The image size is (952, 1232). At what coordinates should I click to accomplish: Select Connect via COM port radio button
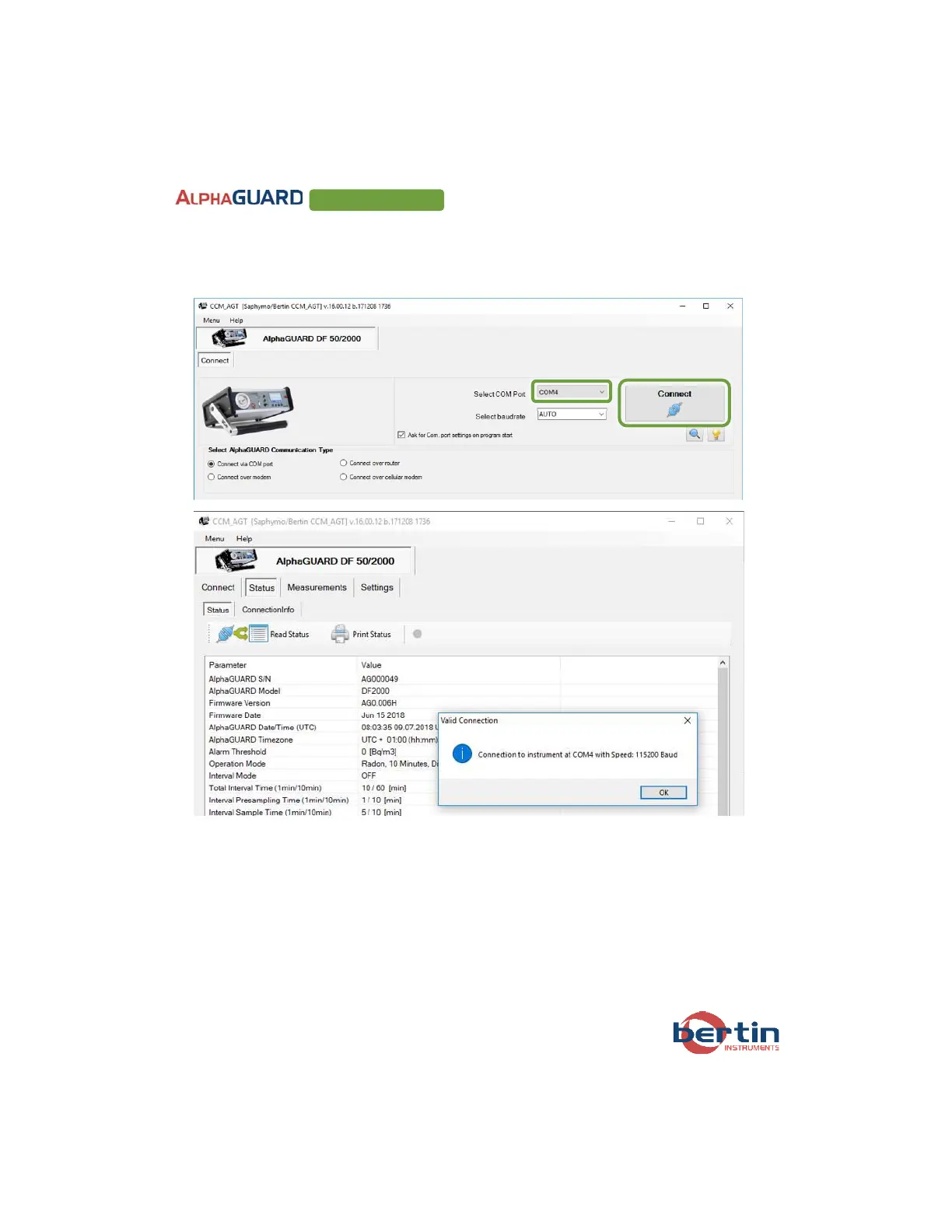tap(211, 464)
